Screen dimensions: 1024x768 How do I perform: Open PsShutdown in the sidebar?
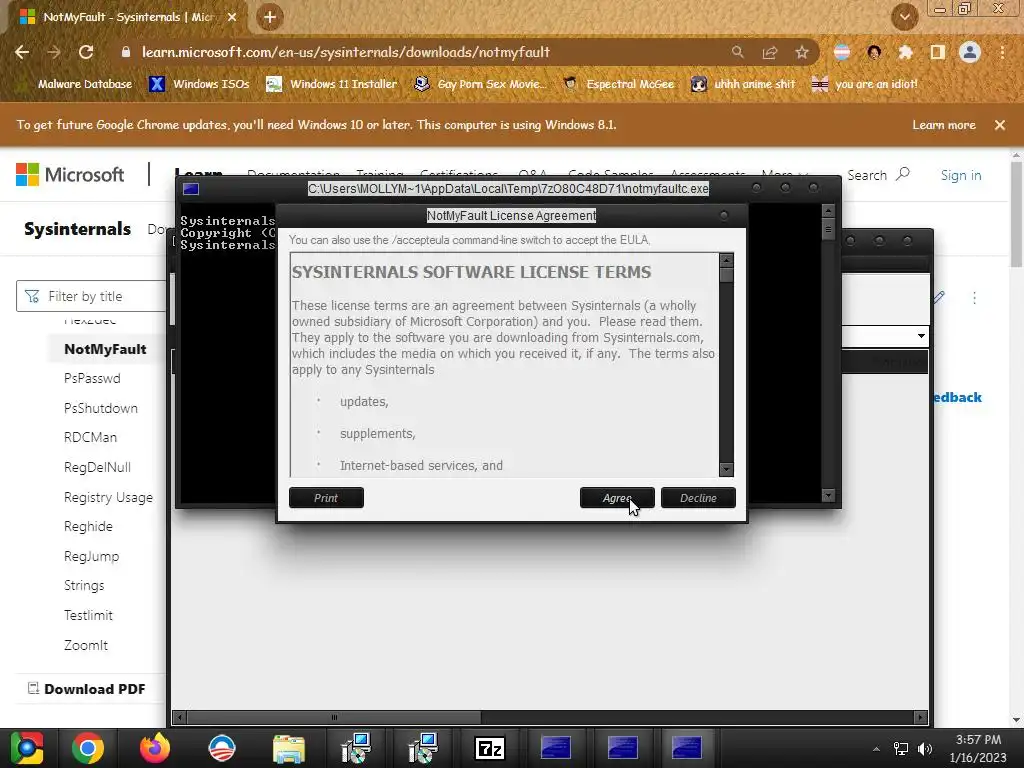tap(101, 408)
